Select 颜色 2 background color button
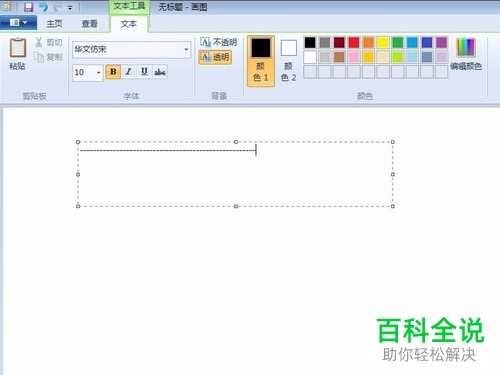 289,61
